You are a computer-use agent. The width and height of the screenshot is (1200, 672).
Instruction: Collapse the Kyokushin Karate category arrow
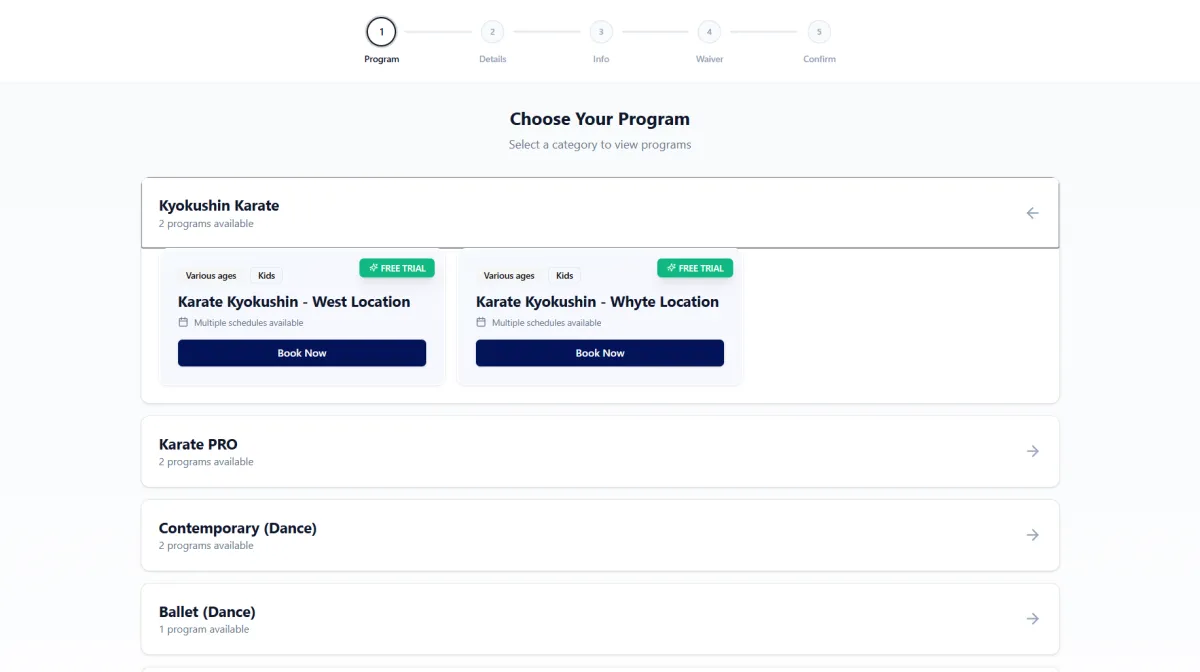(1032, 213)
